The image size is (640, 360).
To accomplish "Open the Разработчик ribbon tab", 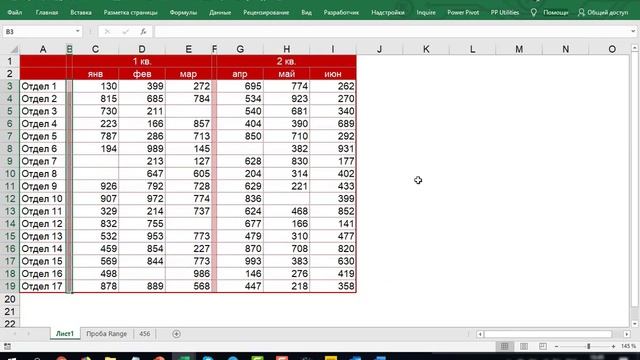I will [341, 12].
